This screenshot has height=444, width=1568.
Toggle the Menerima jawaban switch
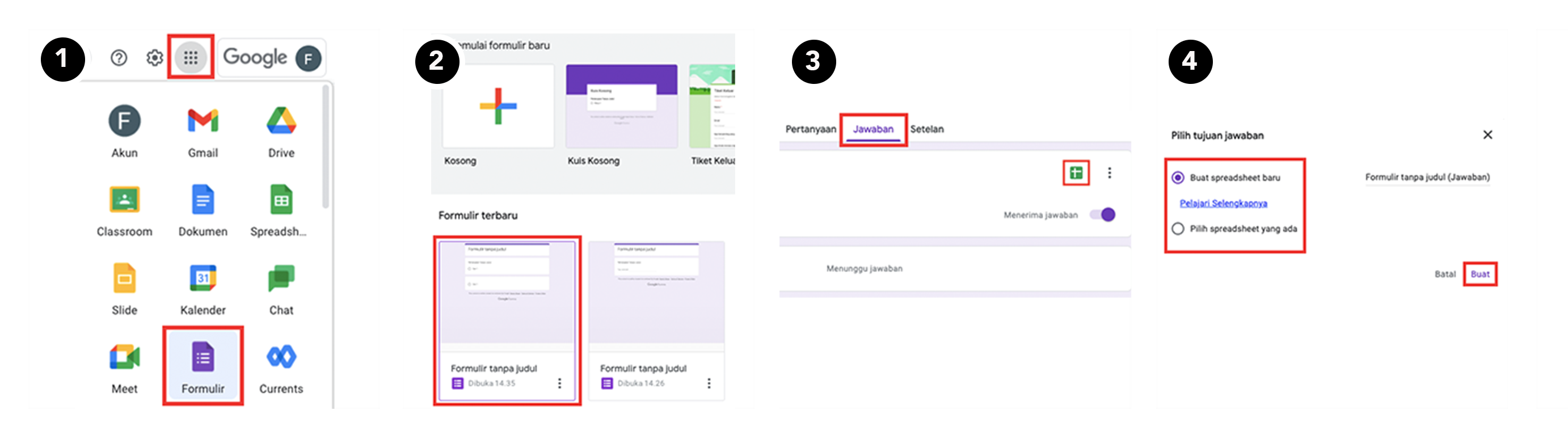[x=1102, y=215]
